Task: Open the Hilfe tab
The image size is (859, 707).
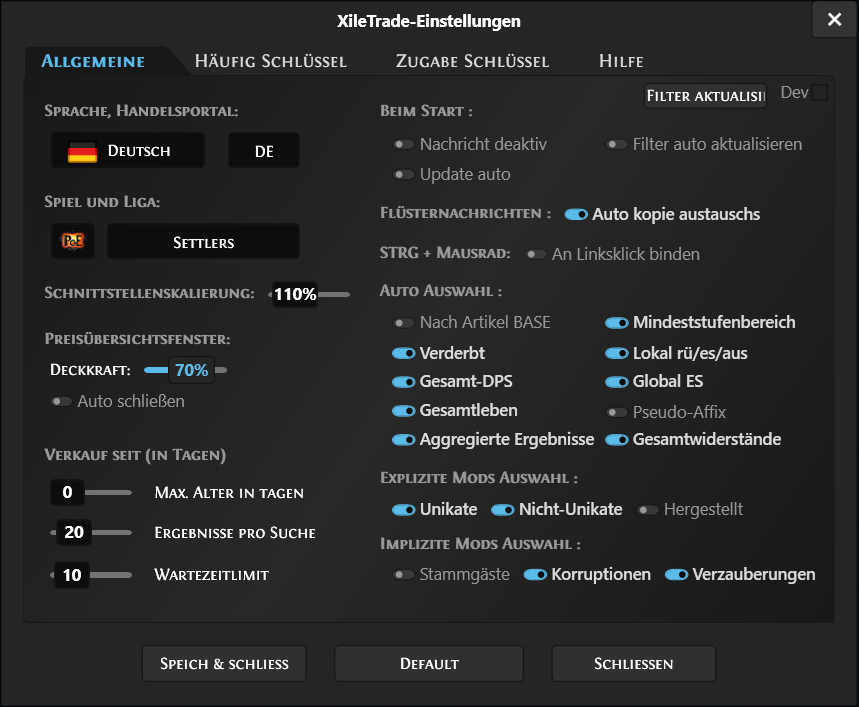Action: (621, 61)
